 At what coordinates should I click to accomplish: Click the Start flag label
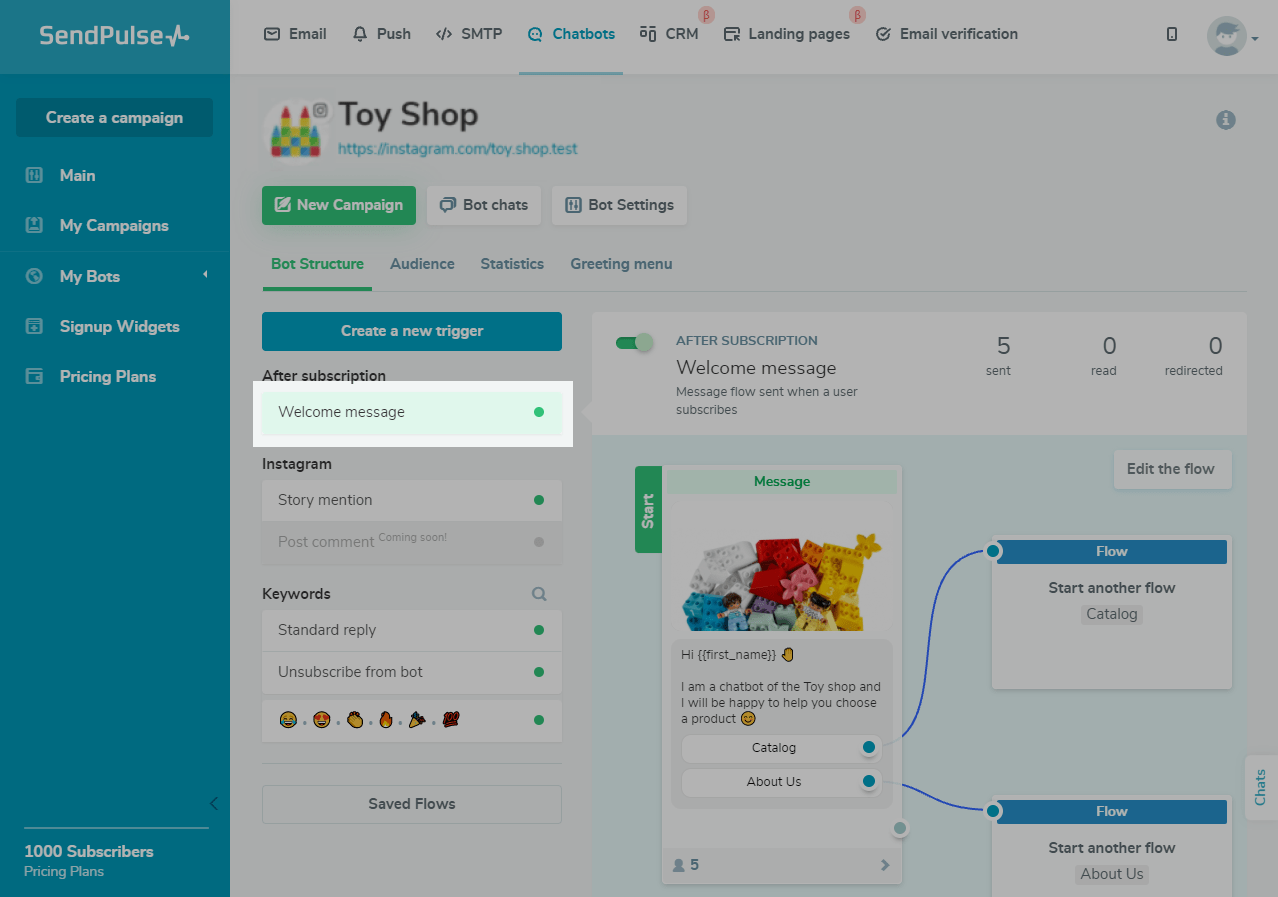[x=648, y=509]
